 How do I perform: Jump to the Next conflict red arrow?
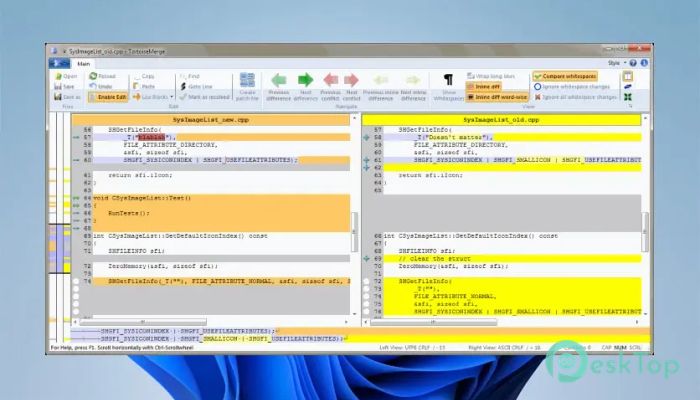[x=351, y=80]
